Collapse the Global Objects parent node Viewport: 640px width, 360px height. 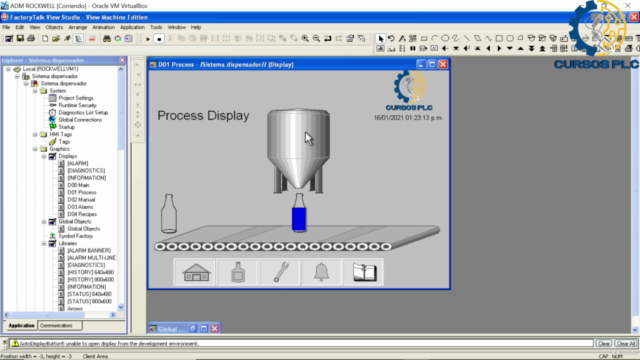point(44,222)
